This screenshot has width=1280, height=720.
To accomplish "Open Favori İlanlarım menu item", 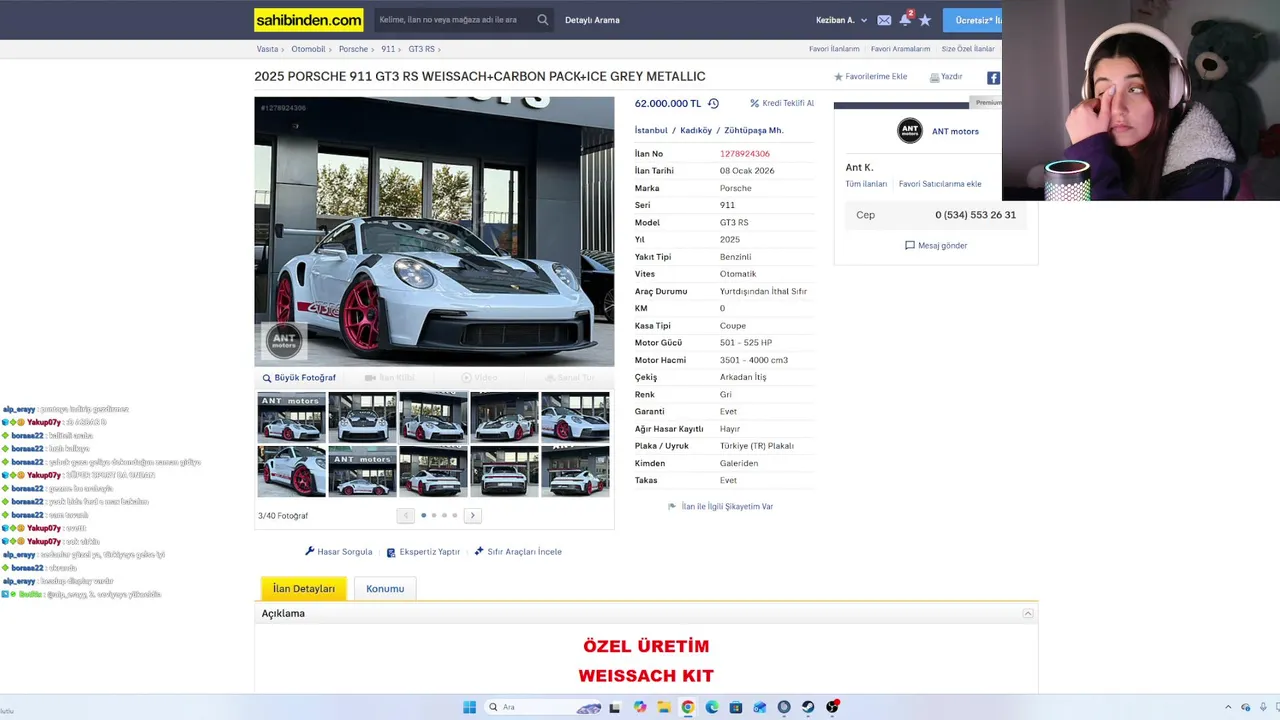I will coord(834,49).
